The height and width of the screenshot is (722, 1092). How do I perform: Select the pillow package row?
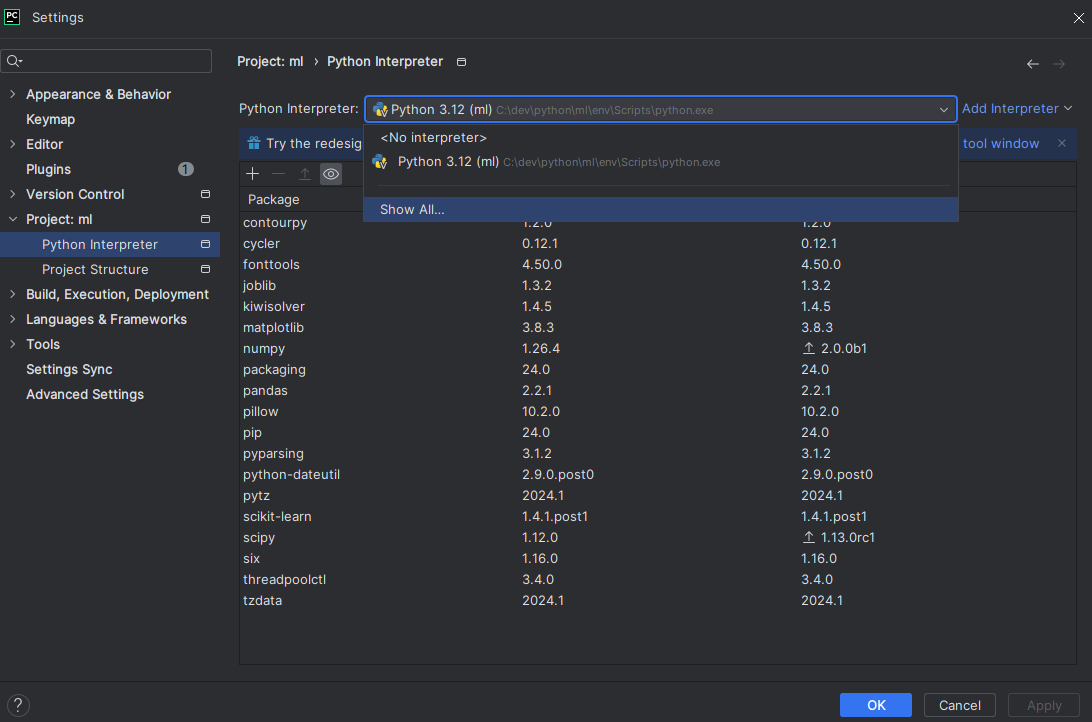(x=658, y=411)
